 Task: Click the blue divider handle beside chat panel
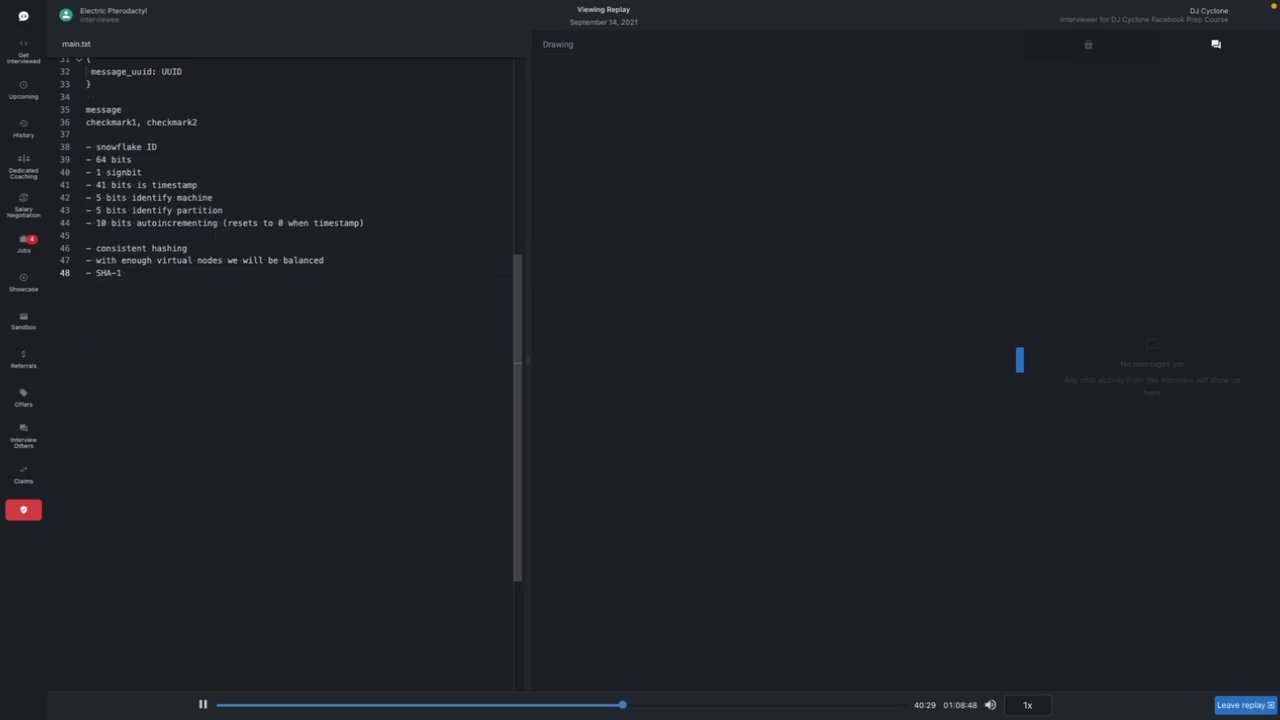(1020, 360)
